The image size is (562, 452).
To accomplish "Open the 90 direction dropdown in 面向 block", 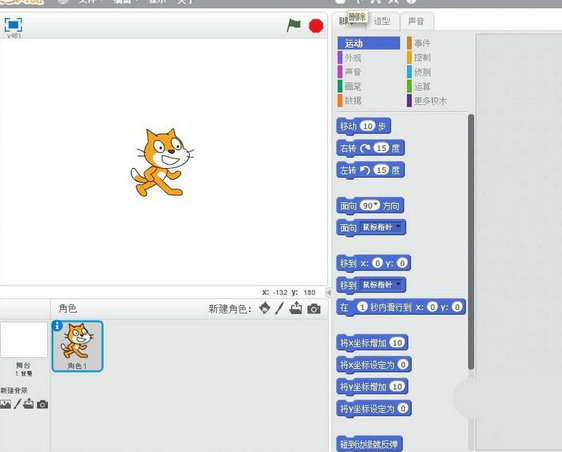I will [x=375, y=204].
